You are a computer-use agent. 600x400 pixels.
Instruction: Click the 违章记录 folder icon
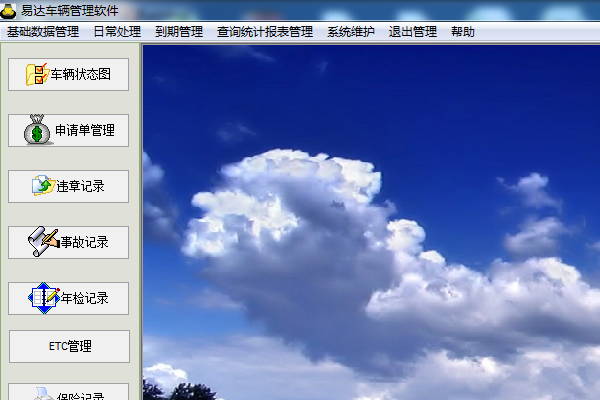click(x=43, y=186)
